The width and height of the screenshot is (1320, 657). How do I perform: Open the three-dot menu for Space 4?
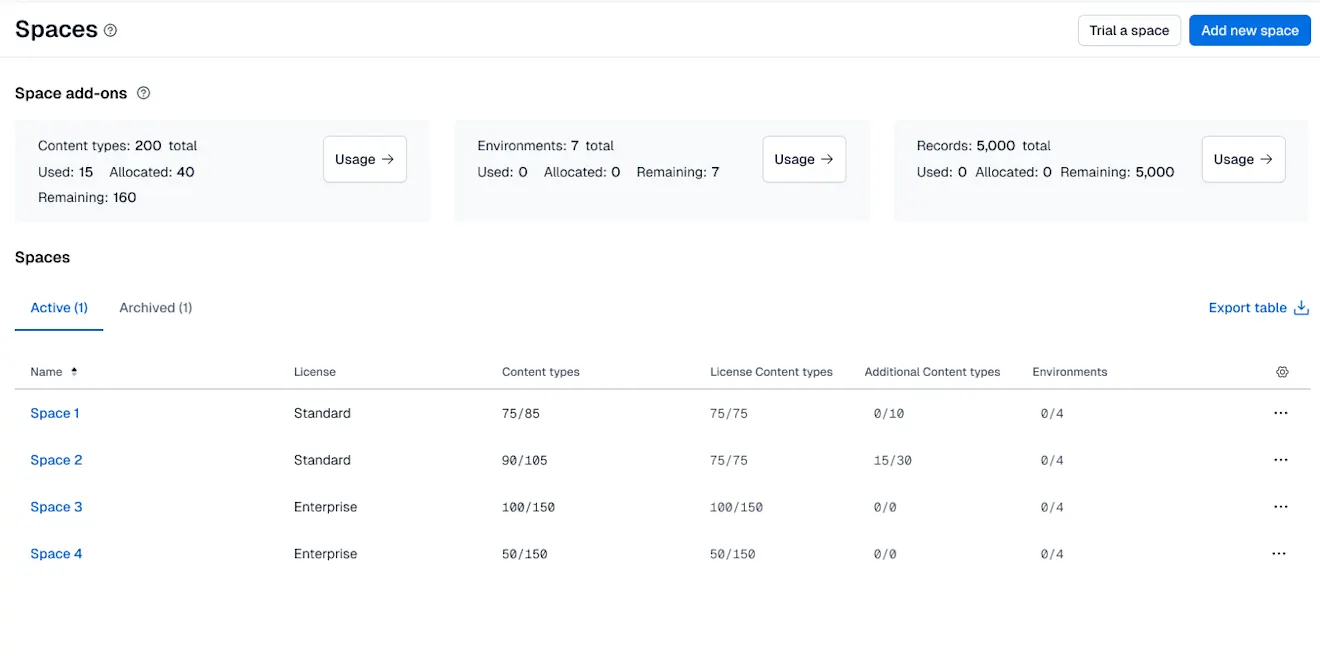1279,554
